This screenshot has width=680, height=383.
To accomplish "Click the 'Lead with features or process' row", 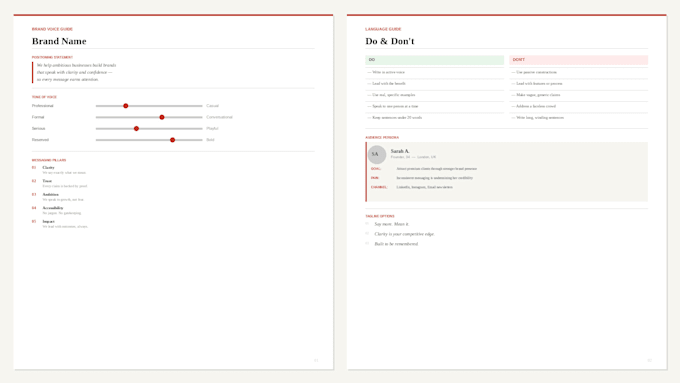I will click(x=579, y=84).
